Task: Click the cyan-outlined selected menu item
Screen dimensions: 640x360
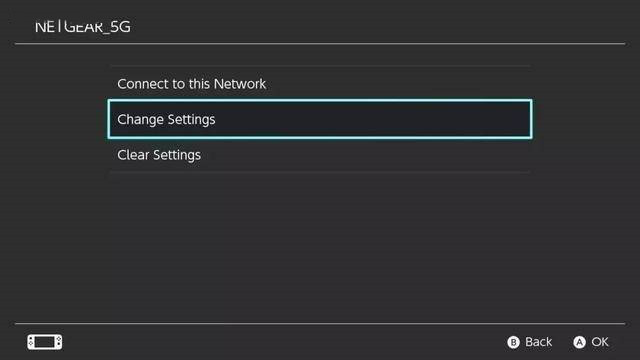Action: coord(320,119)
